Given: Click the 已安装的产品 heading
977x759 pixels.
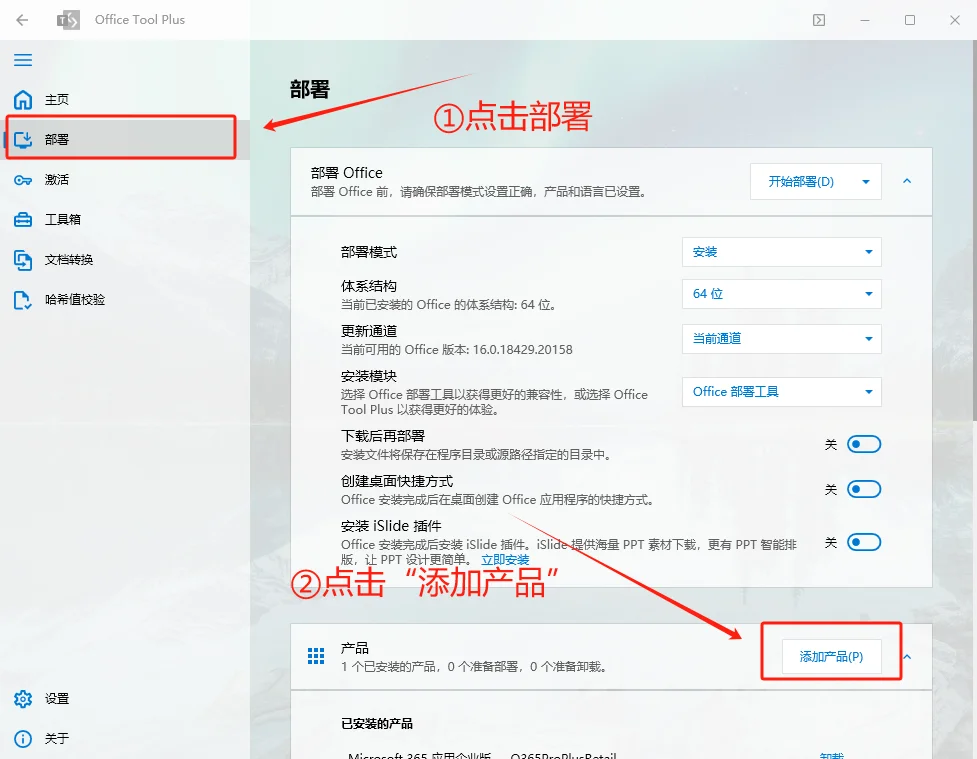Looking at the screenshot, I should click(x=377, y=723).
